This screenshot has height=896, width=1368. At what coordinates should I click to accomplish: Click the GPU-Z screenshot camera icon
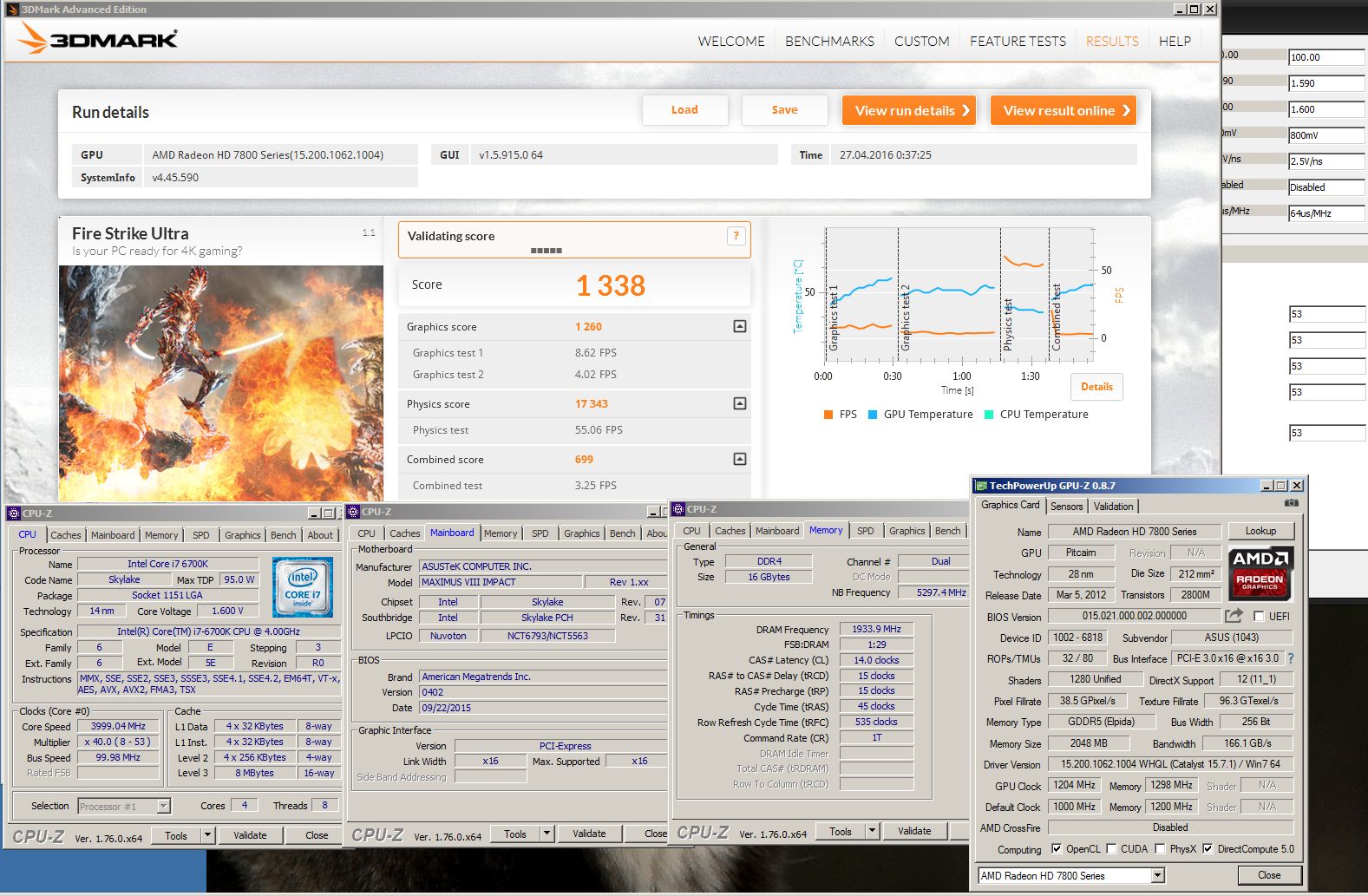[x=1291, y=503]
